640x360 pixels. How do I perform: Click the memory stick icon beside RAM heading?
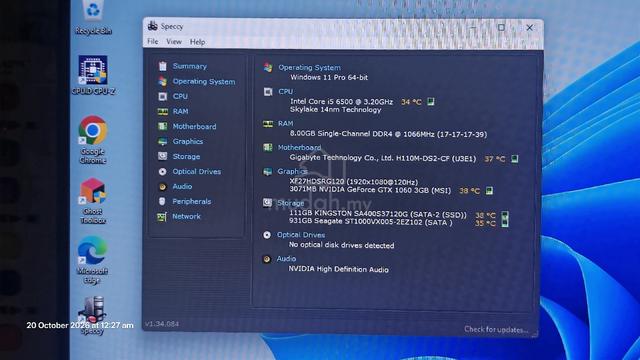268,124
